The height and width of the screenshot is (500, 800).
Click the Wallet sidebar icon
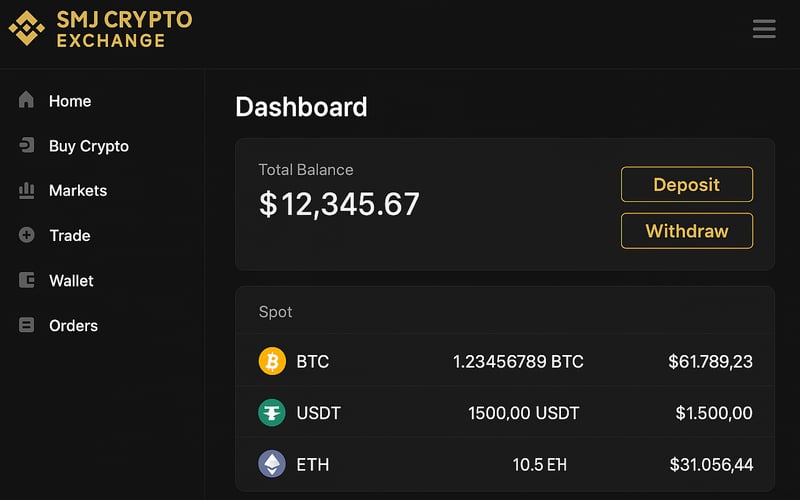(x=27, y=280)
